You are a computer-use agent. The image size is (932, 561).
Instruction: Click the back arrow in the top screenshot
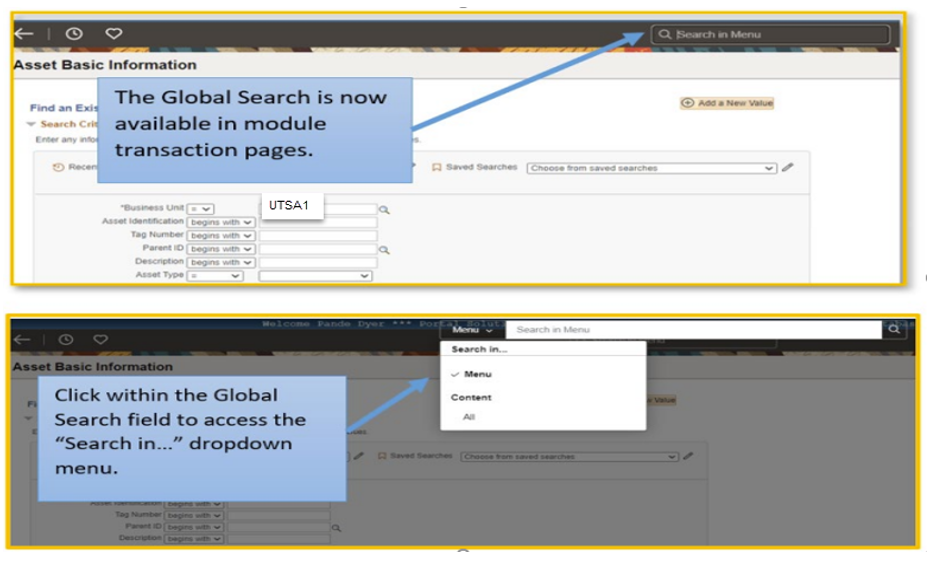coord(24,34)
